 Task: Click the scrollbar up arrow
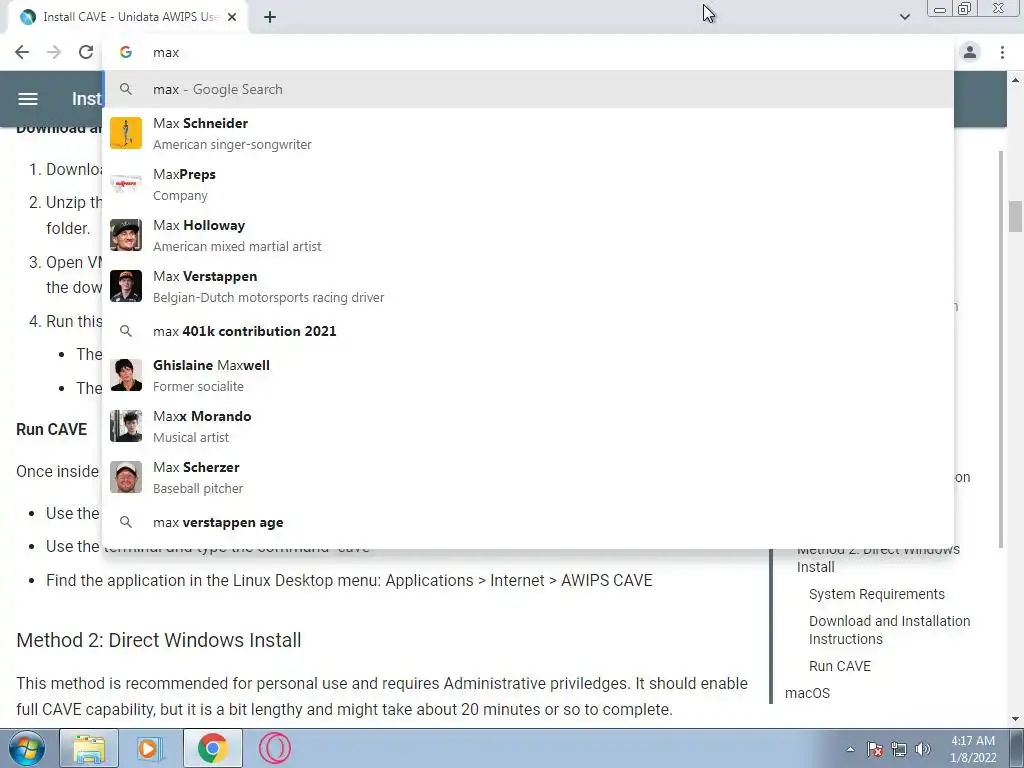[1015, 80]
